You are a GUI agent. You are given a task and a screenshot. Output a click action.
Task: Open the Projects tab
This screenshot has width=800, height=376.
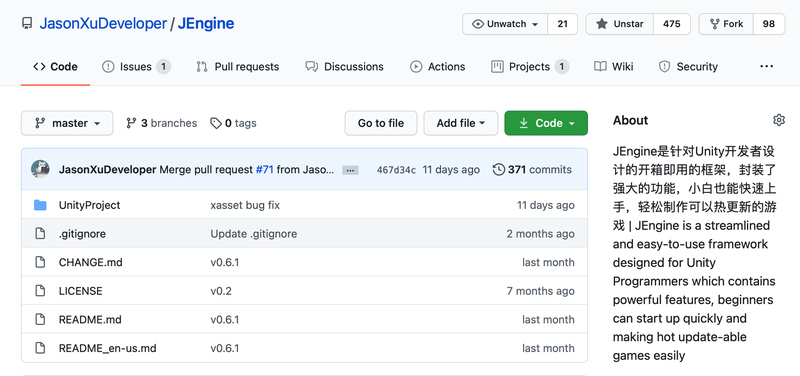(x=530, y=67)
